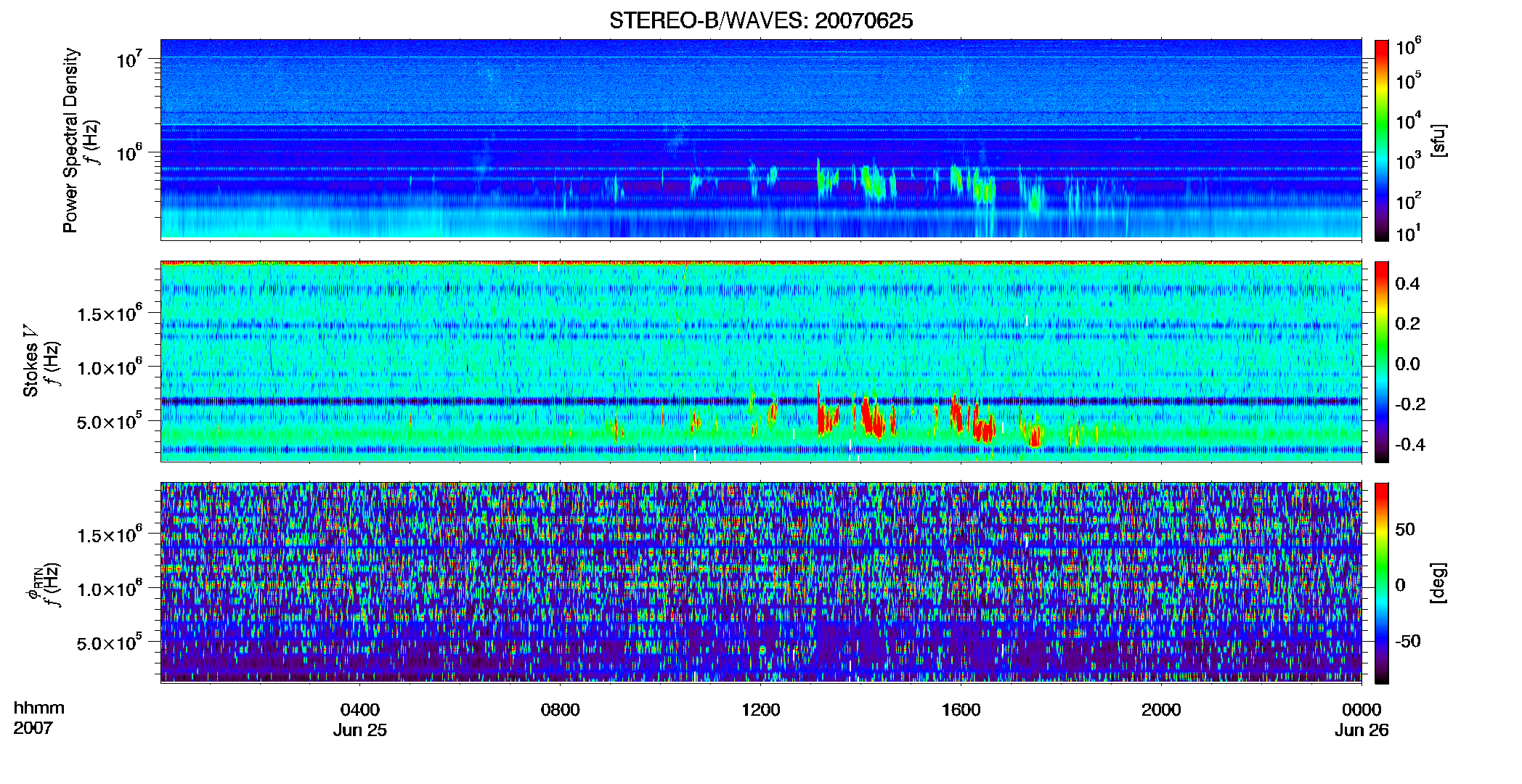Image resolution: width=1522 pixels, height=784 pixels.
Task: Select the 1600 time tick label
Action: 961,710
